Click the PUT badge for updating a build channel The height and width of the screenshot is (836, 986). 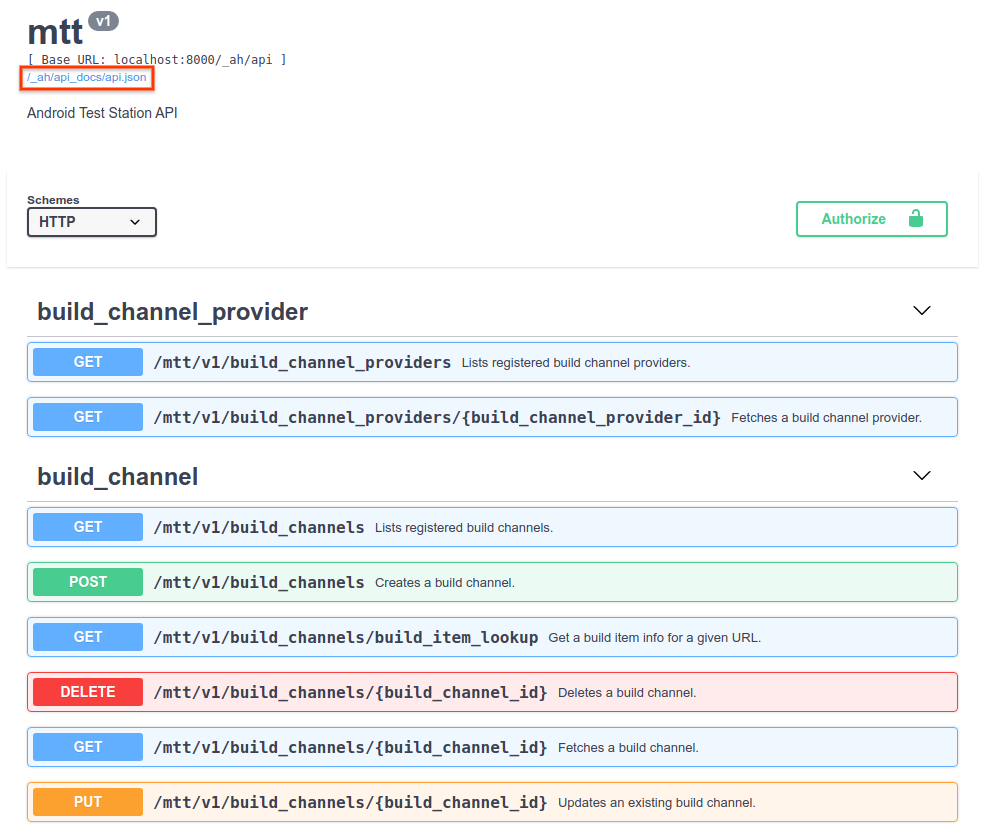tap(87, 801)
